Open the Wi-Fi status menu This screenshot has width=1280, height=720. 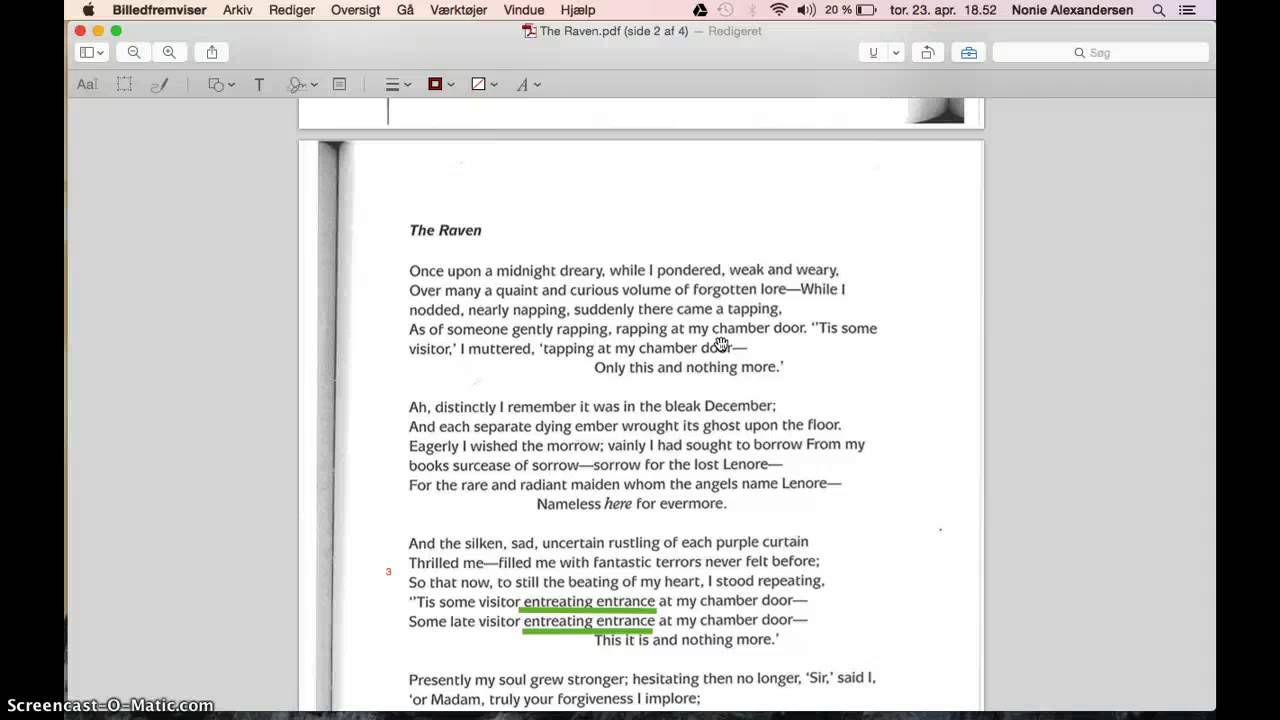(x=779, y=10)
